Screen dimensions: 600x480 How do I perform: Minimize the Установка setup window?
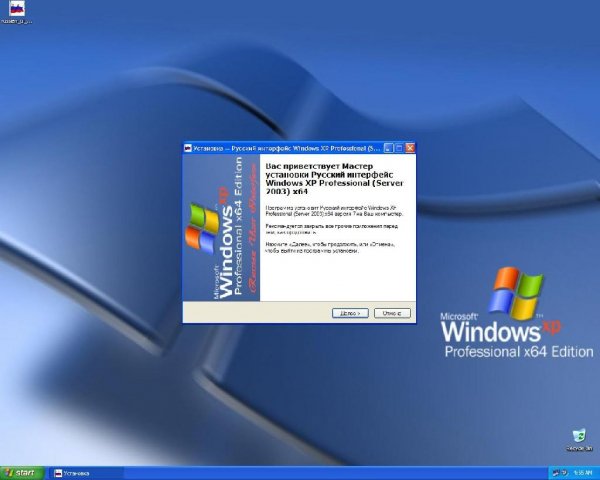click(x=388, y=148)
